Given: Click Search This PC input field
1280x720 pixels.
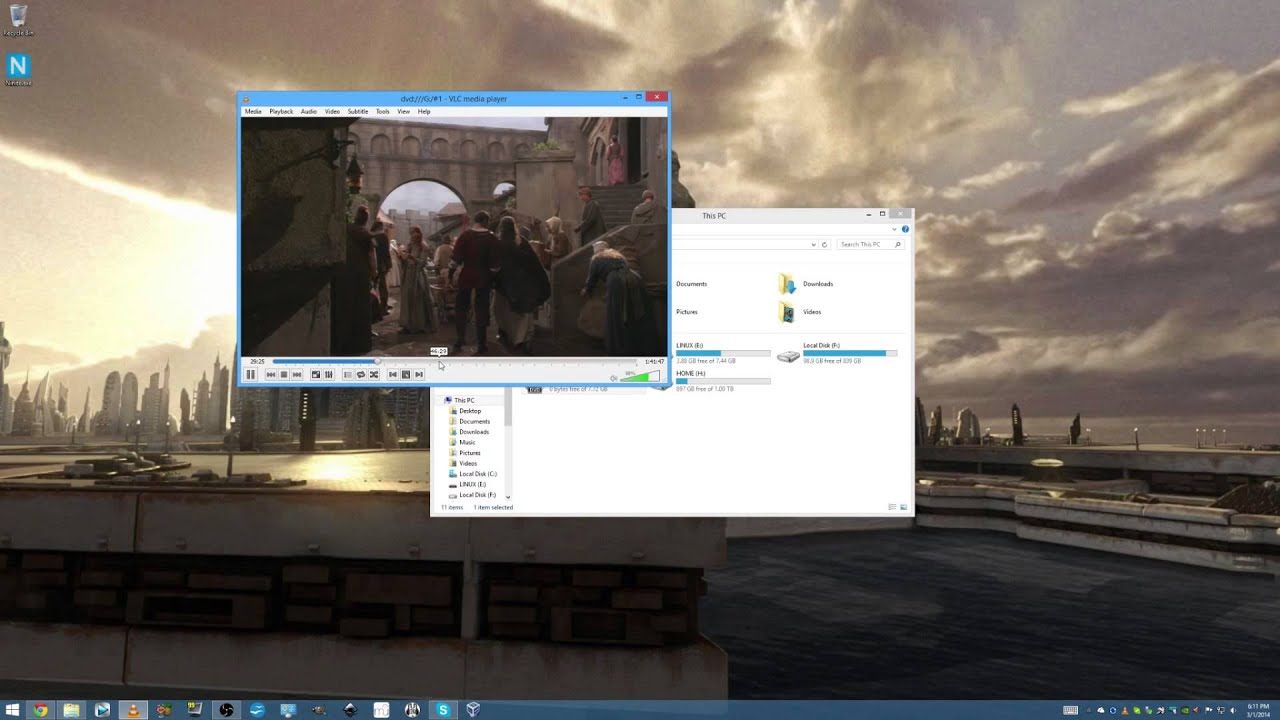Looking at the screenshot, I should click(871, 244).
